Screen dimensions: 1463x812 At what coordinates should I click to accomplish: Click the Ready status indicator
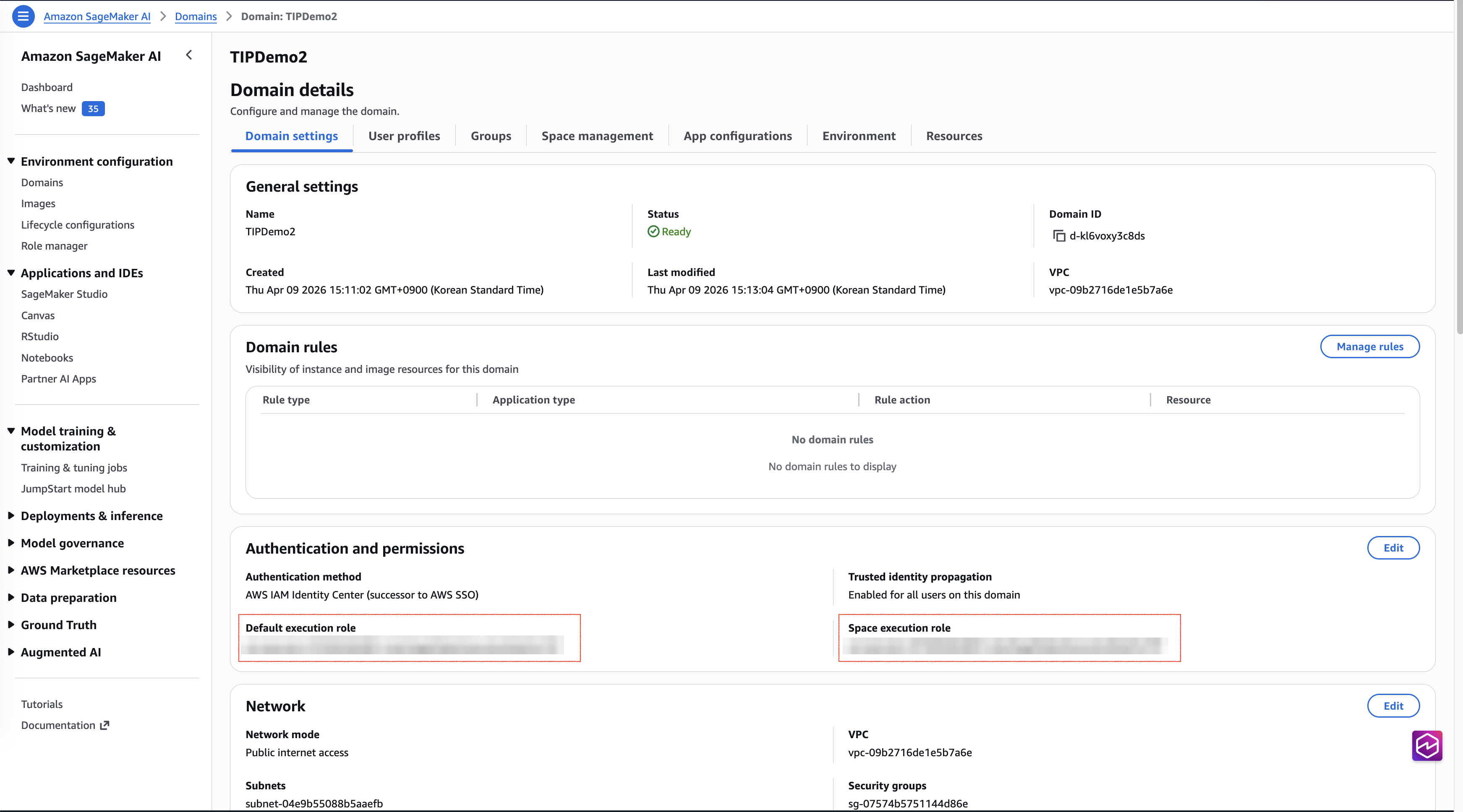pos(669,232)
